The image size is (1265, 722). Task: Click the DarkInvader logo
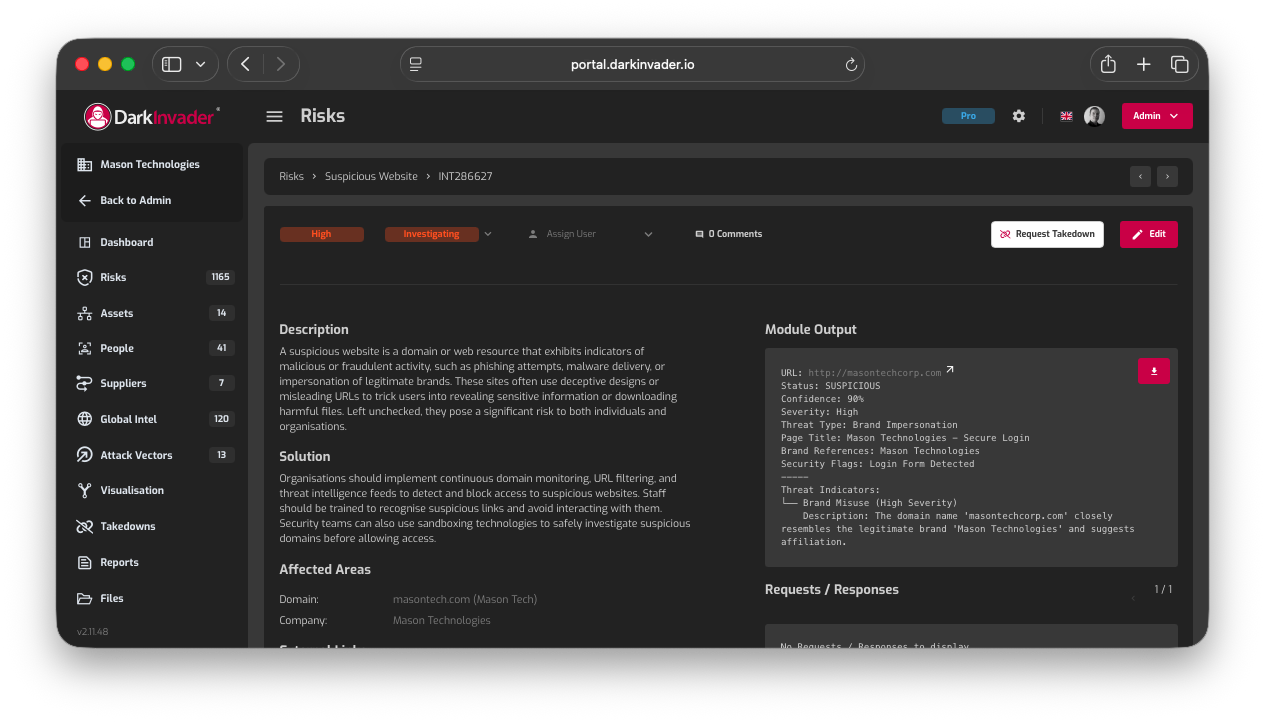(152, 116)
